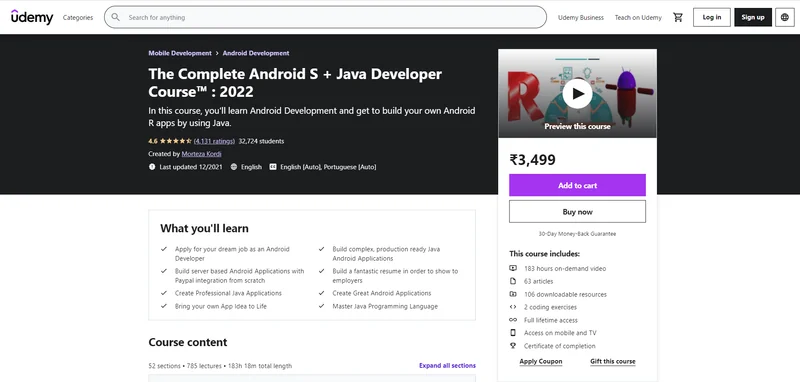The height and width of the screenshot is (382, 800).
Task: Click 183 hours on-demand video text
Action: click(565, 268)
